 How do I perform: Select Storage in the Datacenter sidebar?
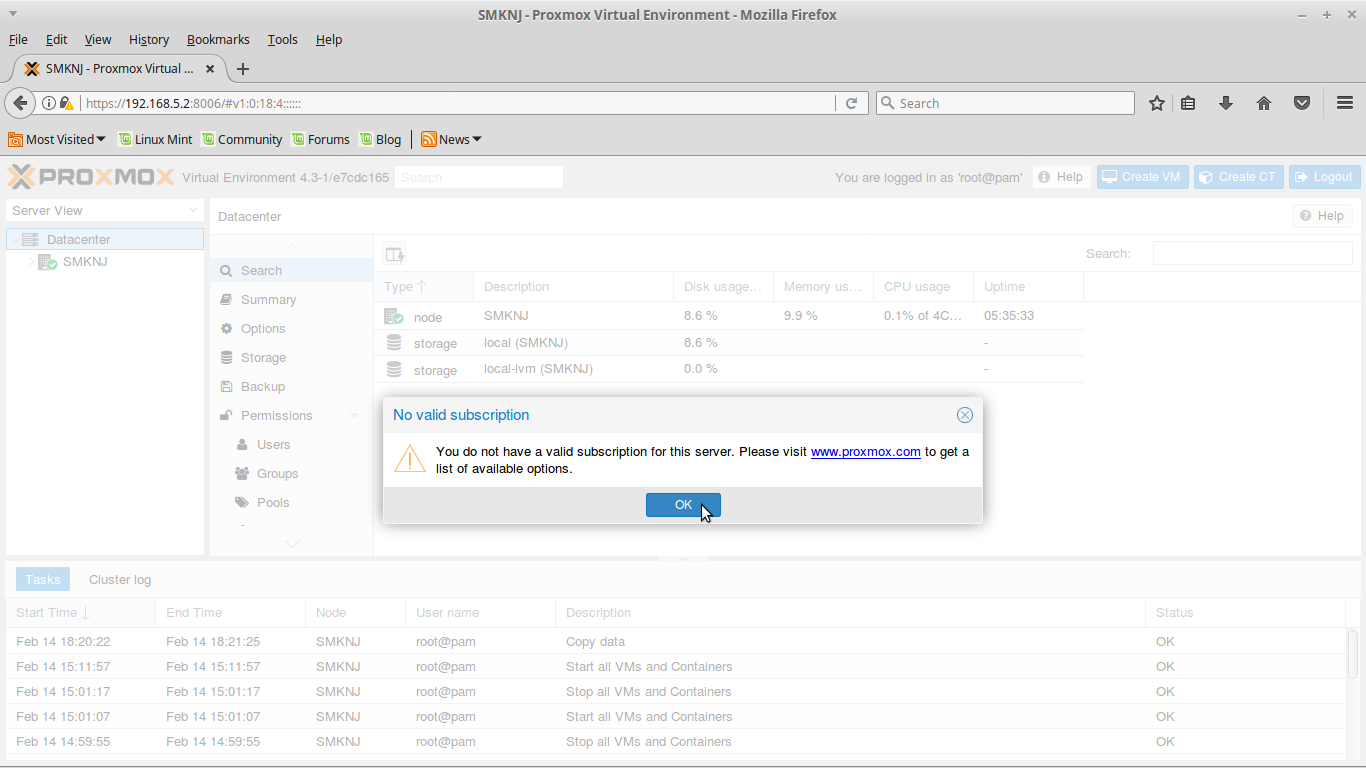click(x=291, y=358)
